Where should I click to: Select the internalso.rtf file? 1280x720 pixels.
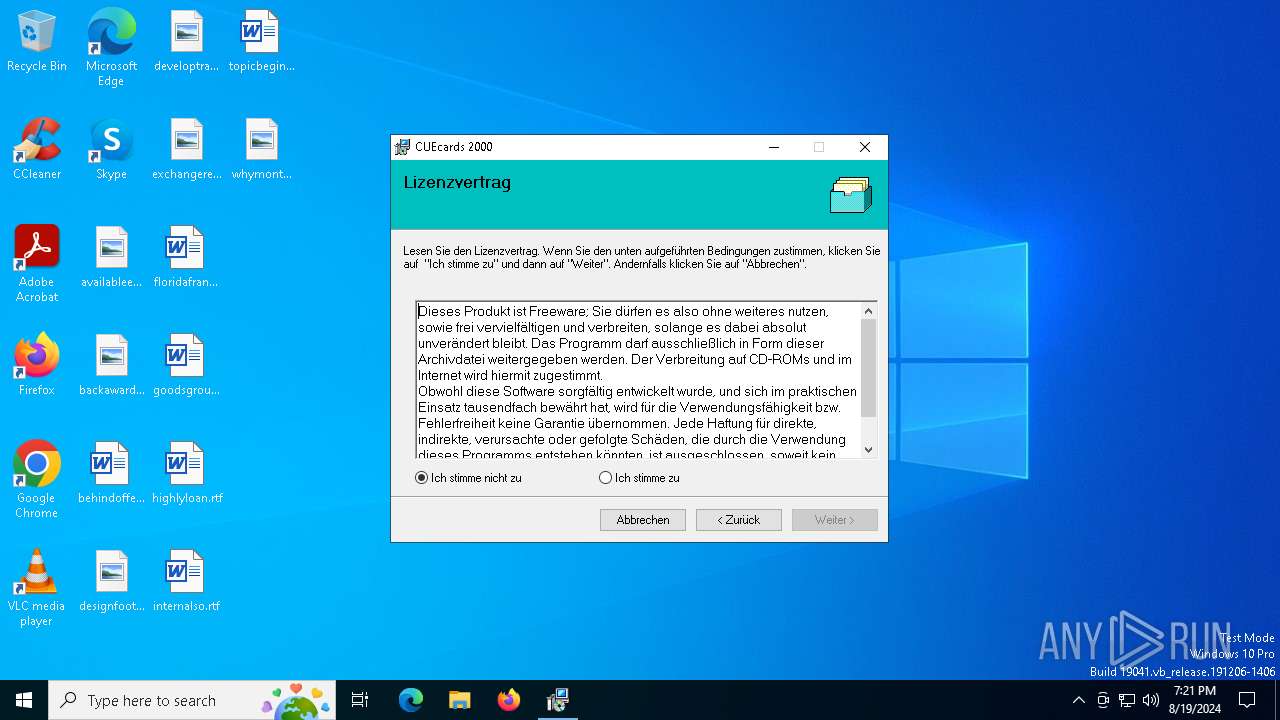pos(186,582)
